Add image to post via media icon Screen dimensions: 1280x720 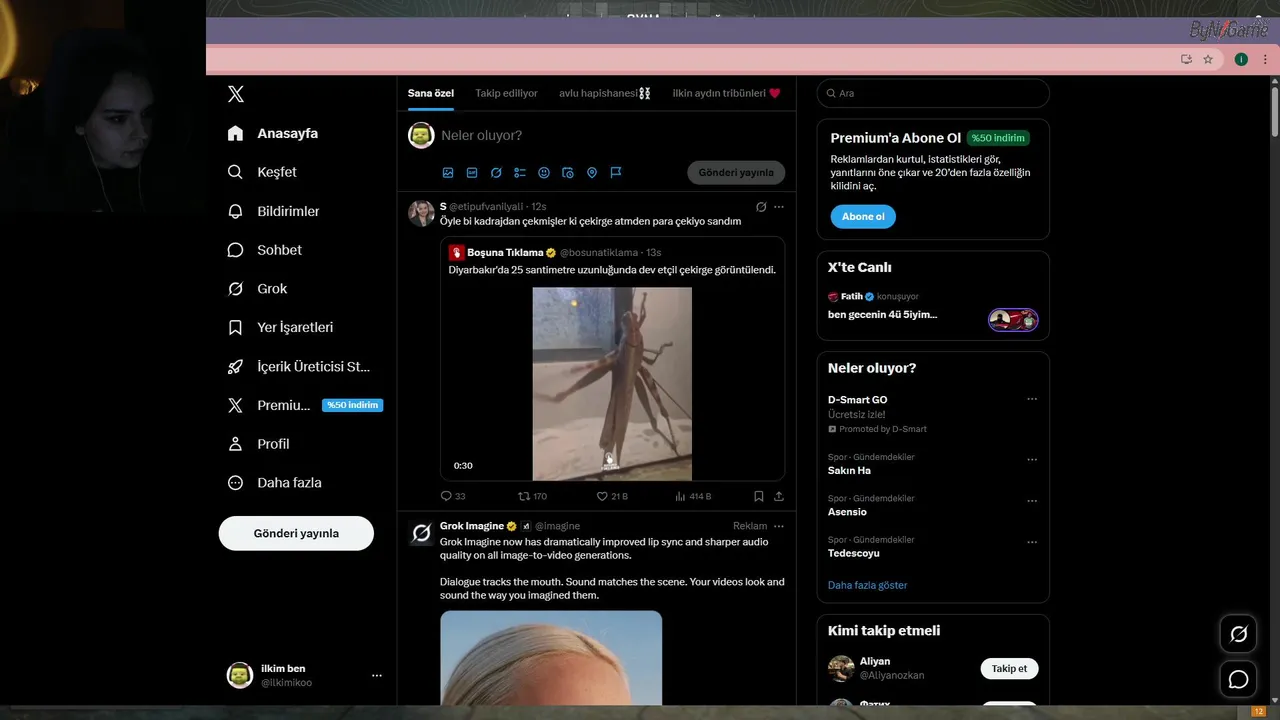448,172
